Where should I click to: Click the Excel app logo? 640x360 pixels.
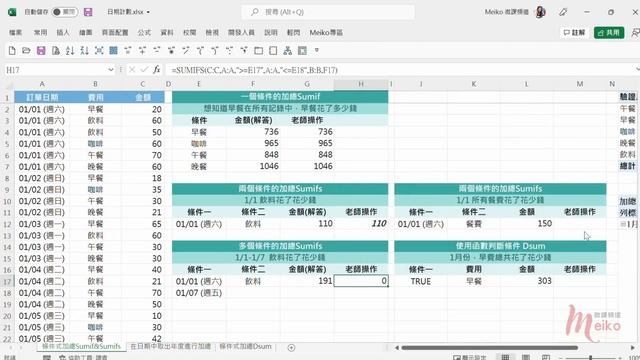12,12
